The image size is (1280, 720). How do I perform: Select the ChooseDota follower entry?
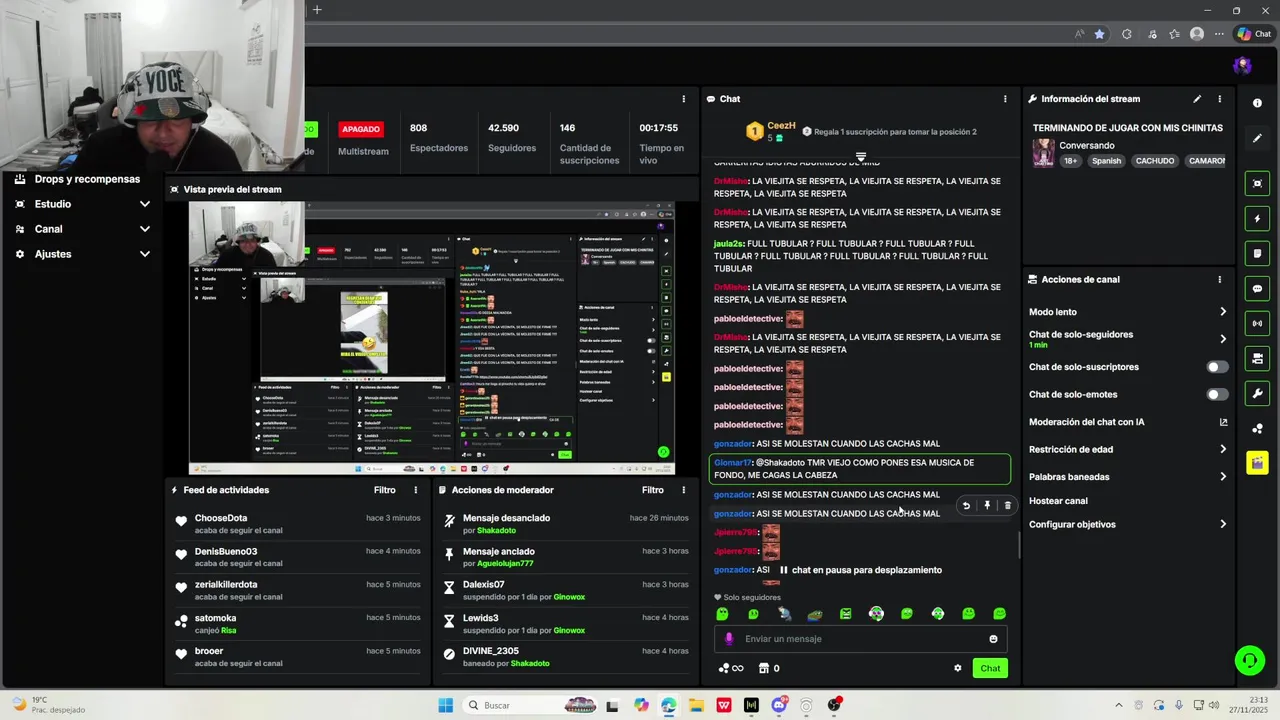coord(297,524)
